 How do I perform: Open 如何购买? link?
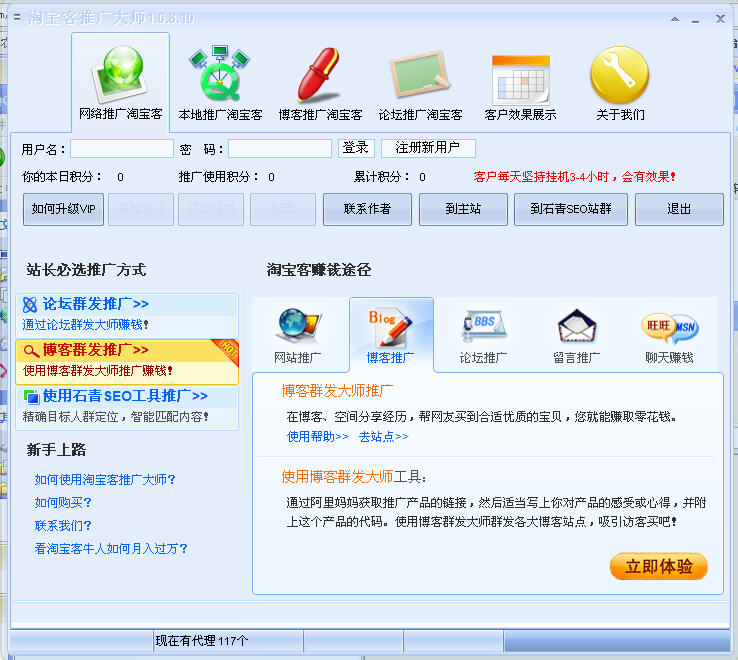point(63,502)
